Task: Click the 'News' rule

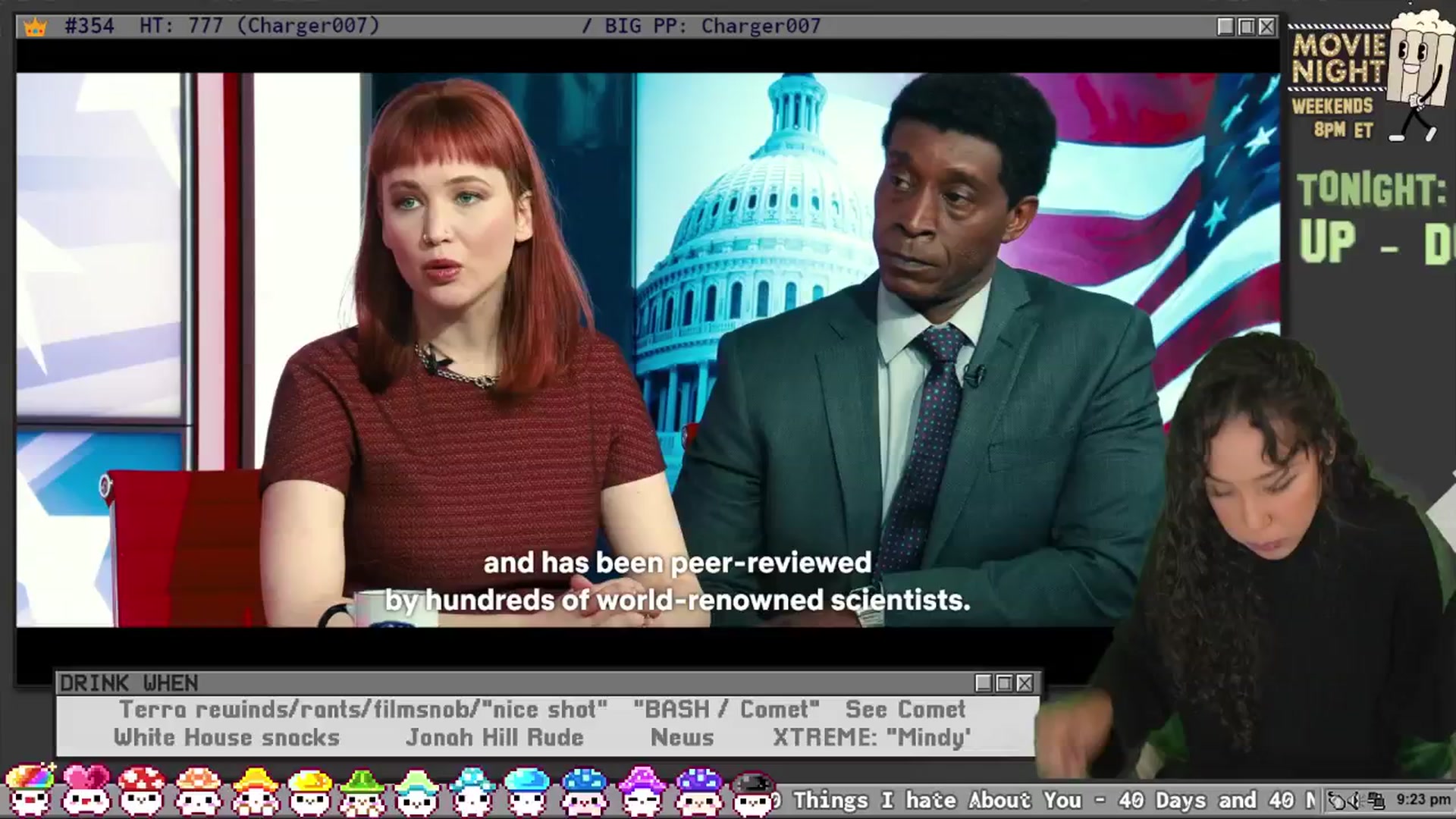Action: pyautogui.click(x=682, y=737)
